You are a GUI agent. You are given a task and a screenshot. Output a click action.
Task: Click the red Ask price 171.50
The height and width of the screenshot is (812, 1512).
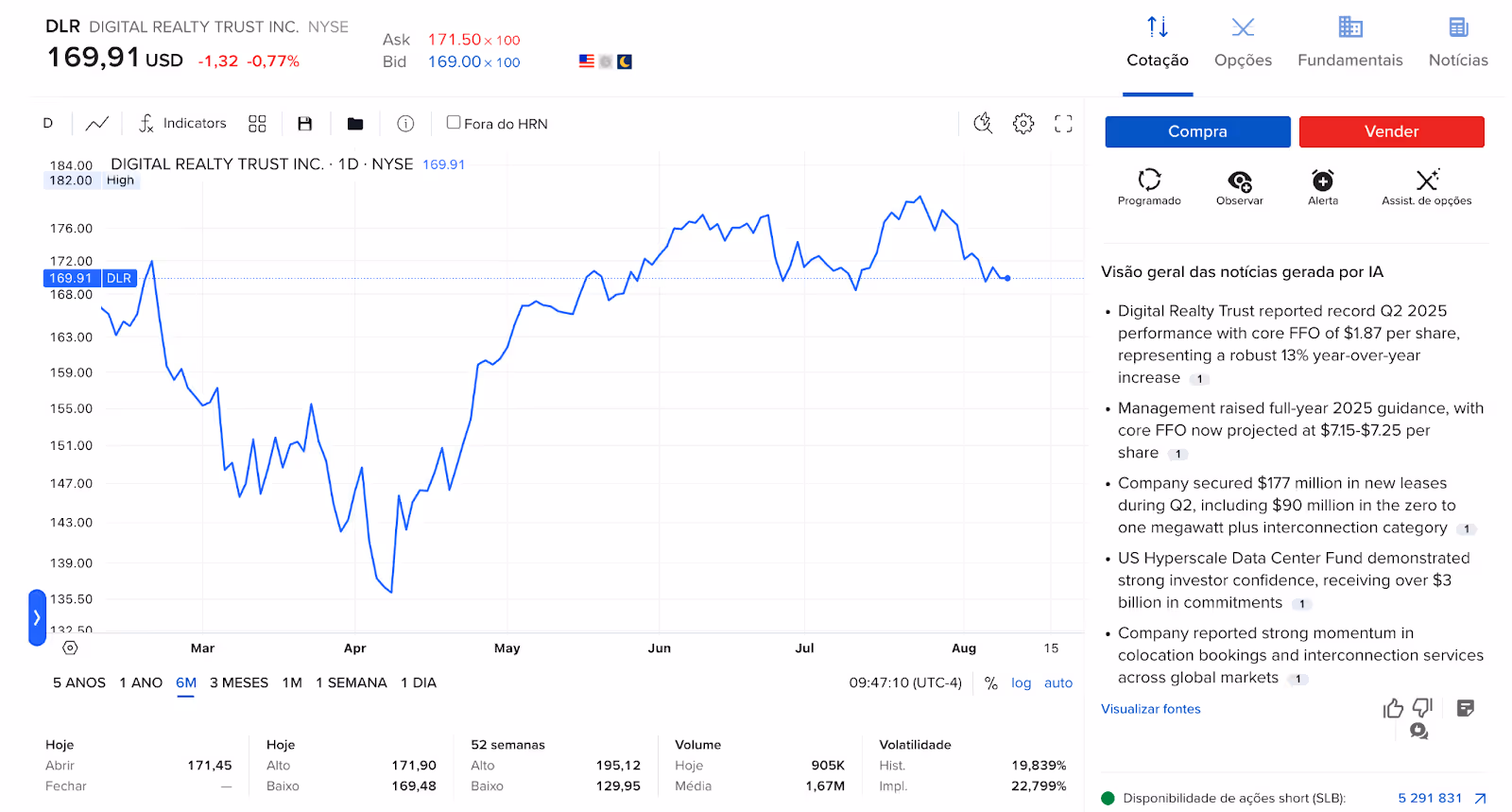pyautogui.click(x=455, y=40)
